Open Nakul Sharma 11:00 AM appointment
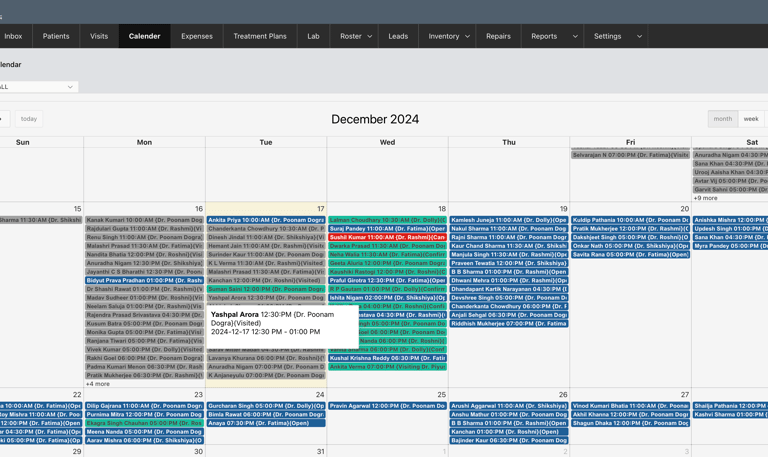This screenshot has height=457, width=768. click(x=509, y=229)
